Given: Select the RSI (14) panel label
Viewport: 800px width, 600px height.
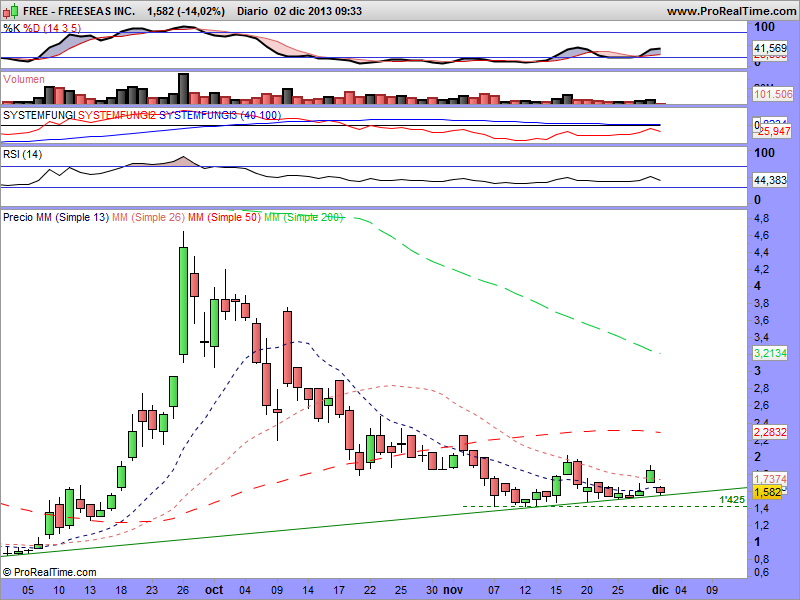Looking at the screenshot, I should (x=22, y=154).
